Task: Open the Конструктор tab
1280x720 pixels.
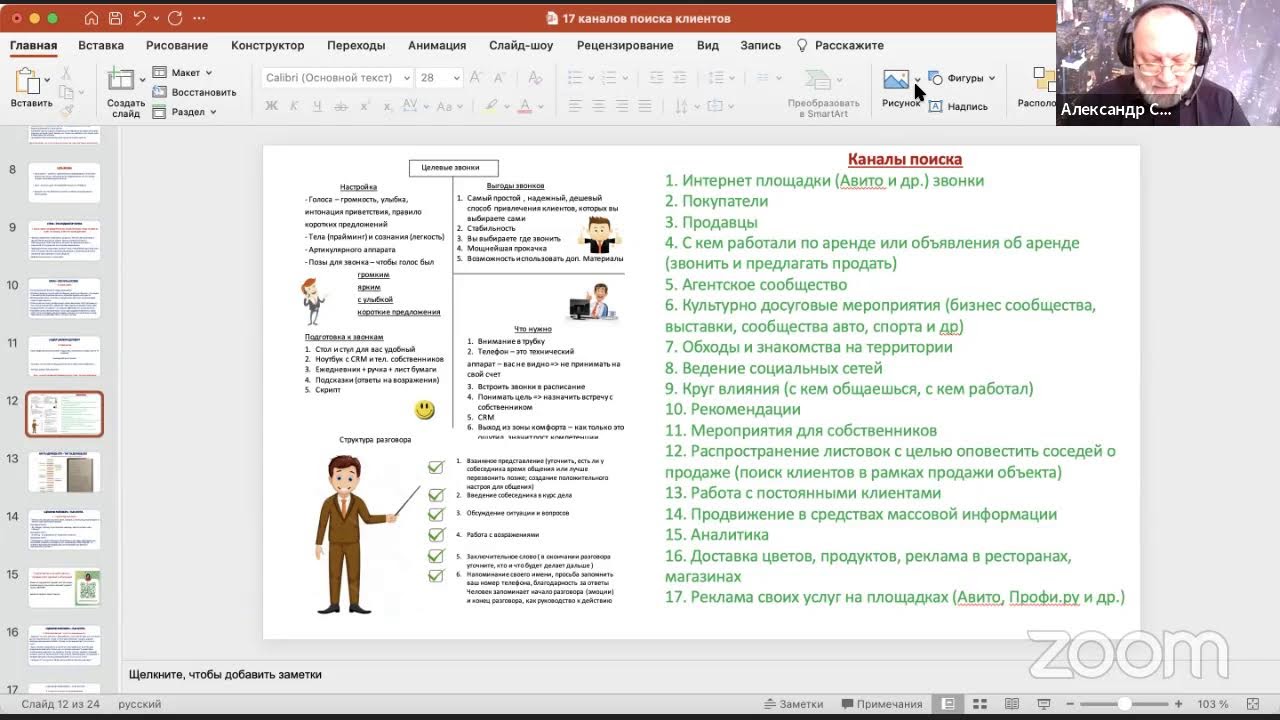Action: point(267,45)
